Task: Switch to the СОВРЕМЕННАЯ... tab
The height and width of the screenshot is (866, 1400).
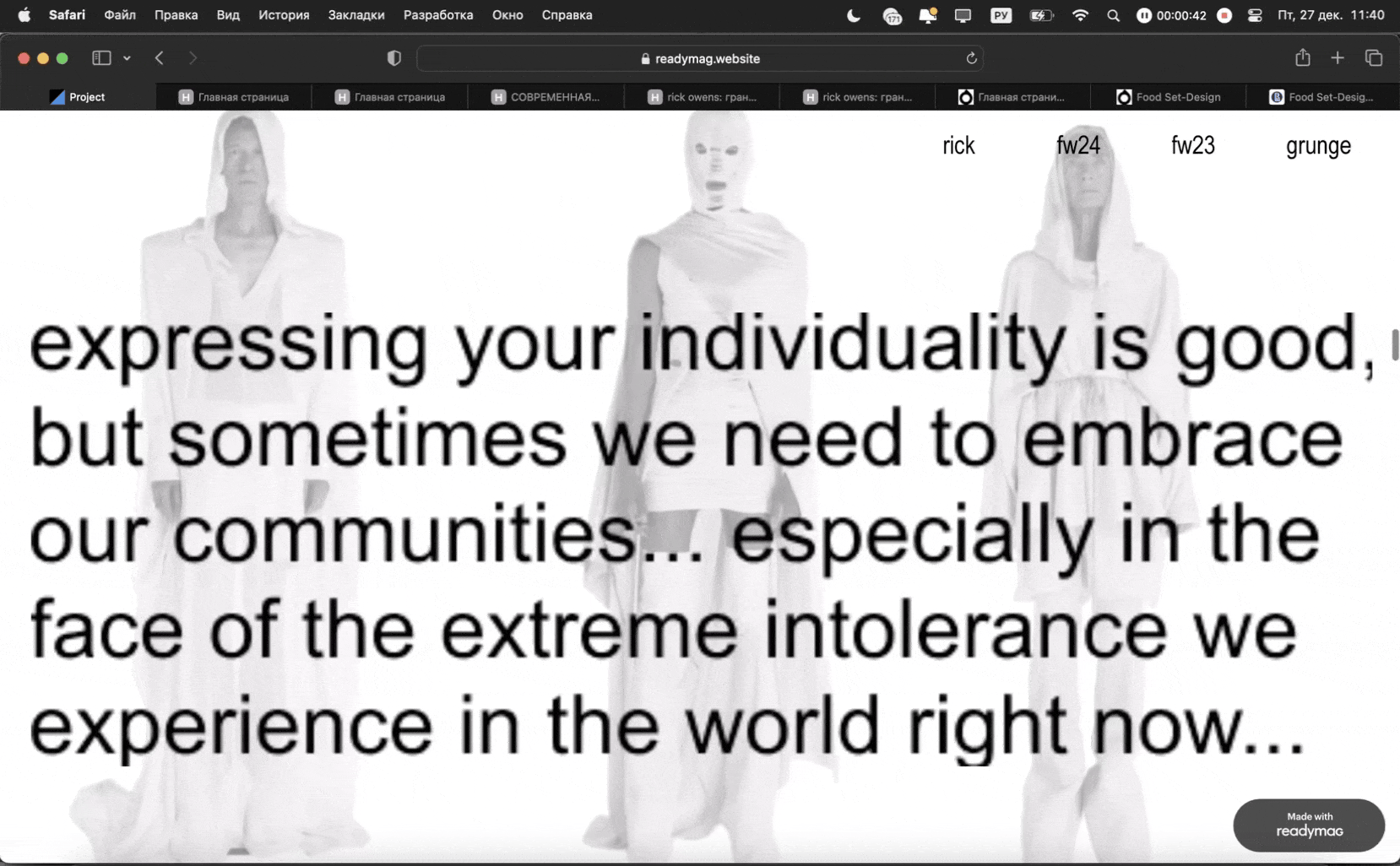Action: (545, 97)
